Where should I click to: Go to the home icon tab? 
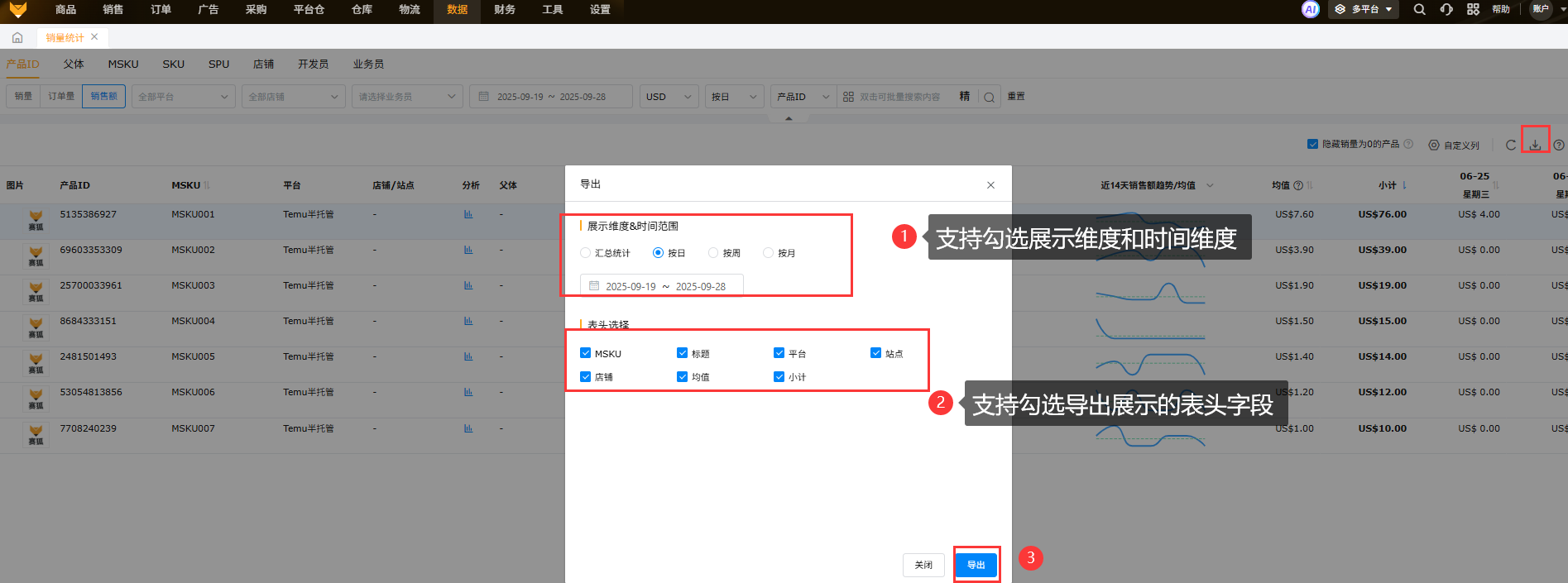[x=17, y=37]
